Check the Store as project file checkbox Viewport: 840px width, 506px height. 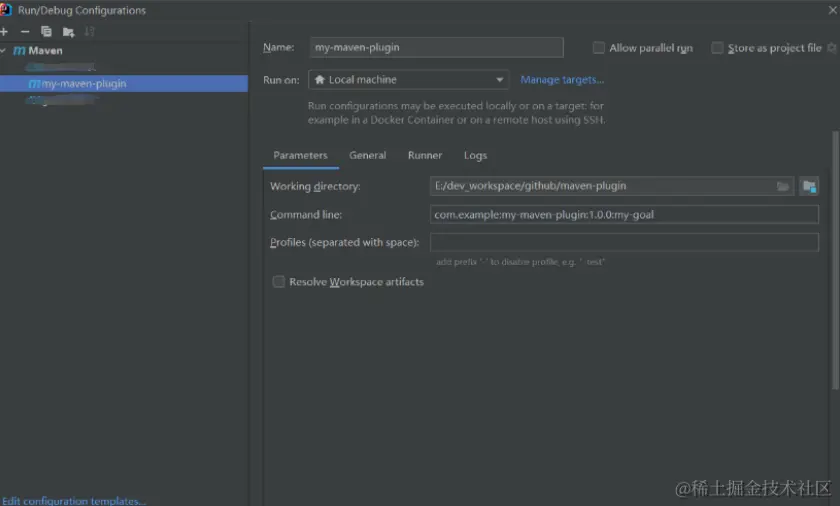click(717, 48)
